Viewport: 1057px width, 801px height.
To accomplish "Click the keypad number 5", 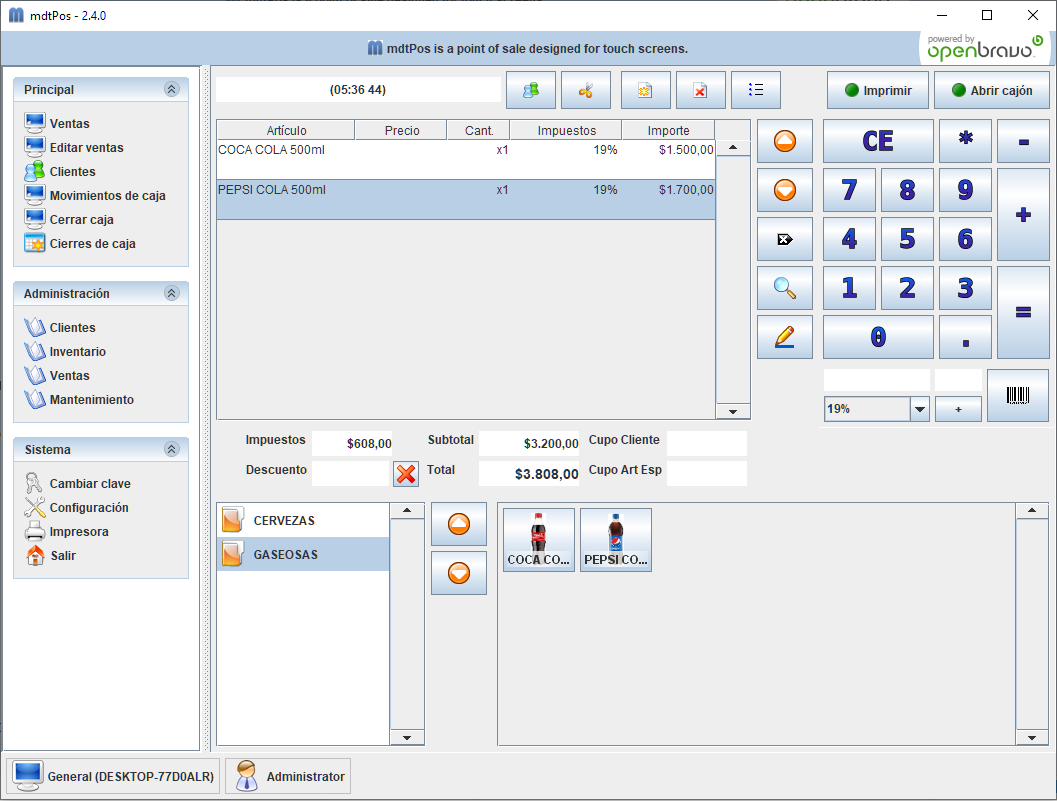I will [907, 239].
